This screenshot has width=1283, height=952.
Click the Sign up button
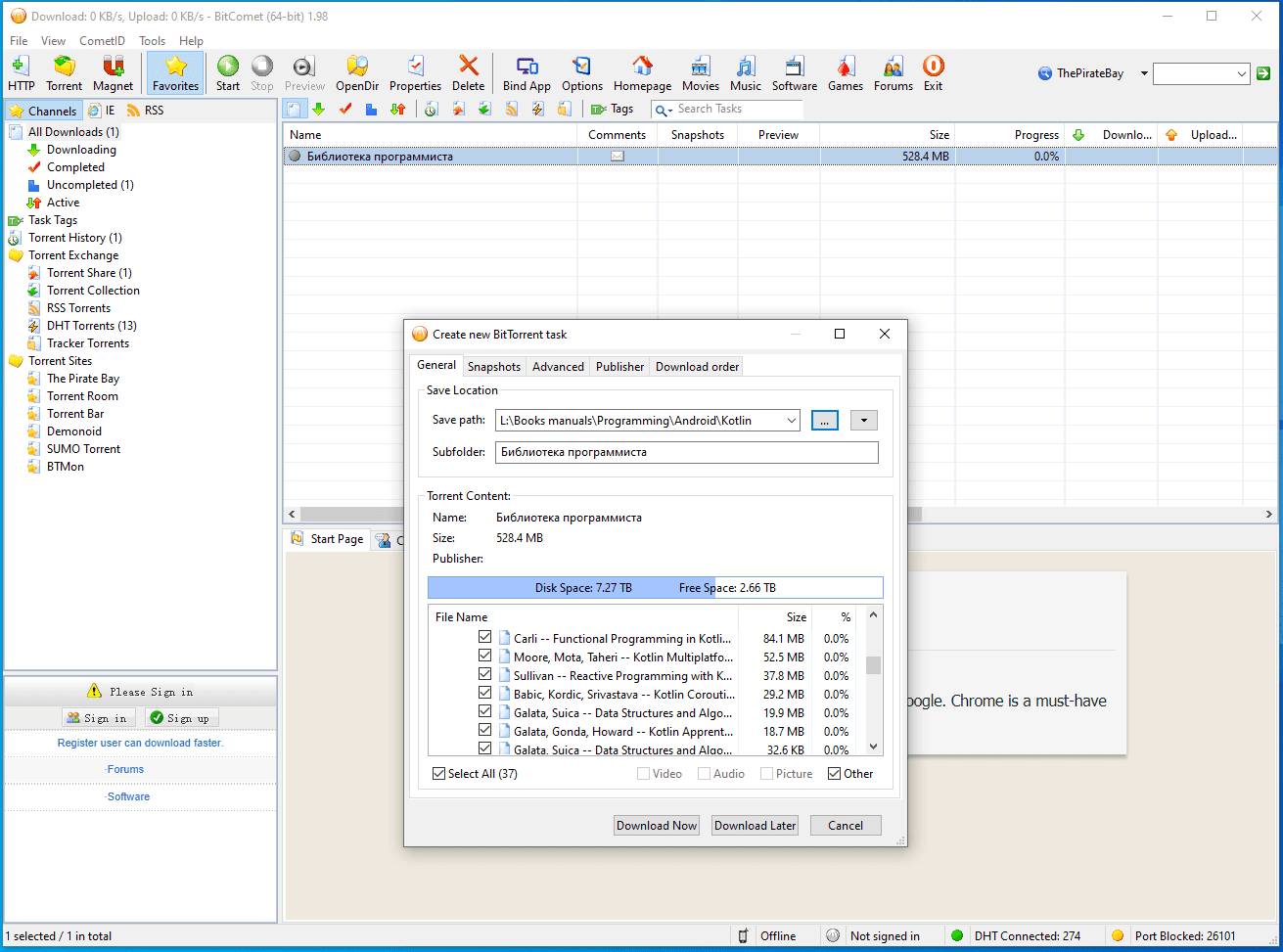click(182, 717)
